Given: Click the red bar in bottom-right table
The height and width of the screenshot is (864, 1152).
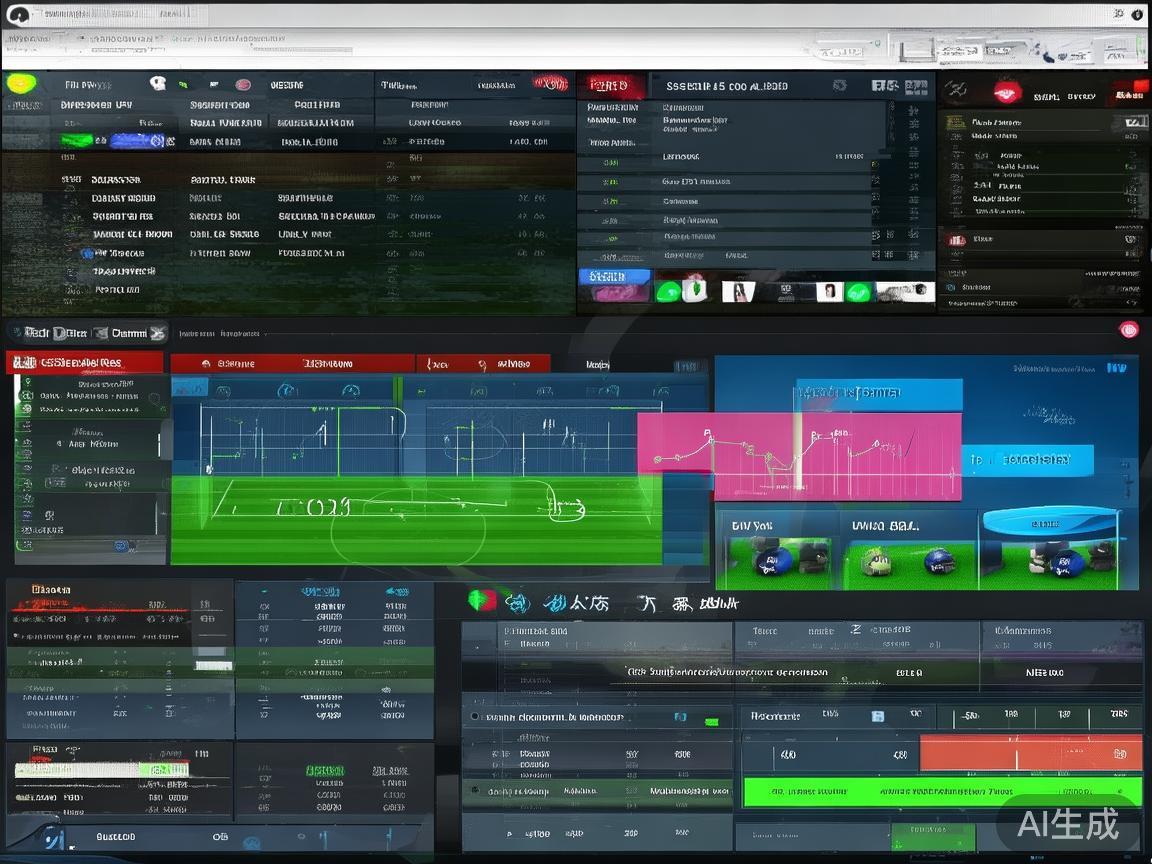Looking at the screenshot, I should [x=1030, y=753].
